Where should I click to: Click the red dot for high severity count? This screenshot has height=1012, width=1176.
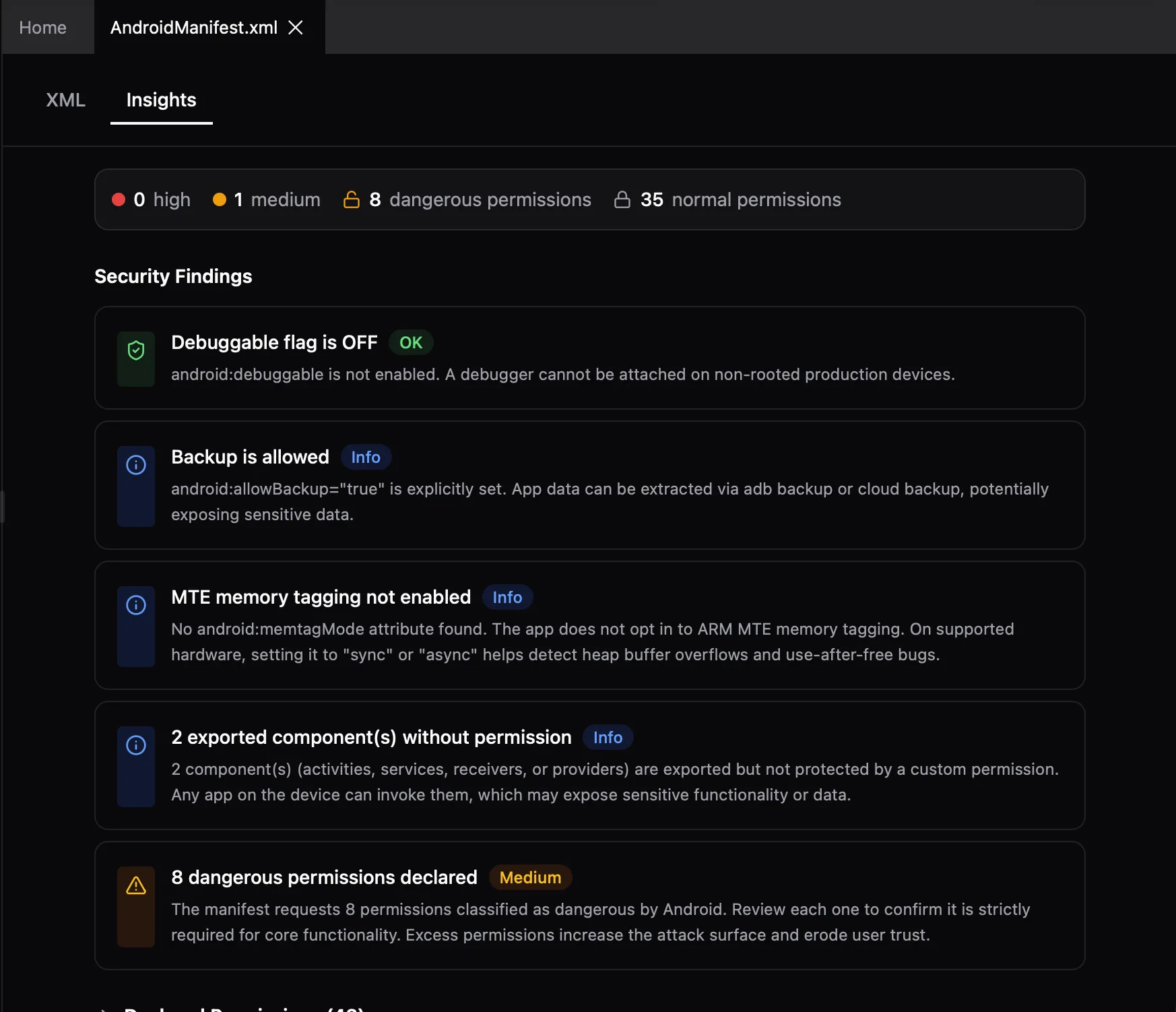(119, 199)
